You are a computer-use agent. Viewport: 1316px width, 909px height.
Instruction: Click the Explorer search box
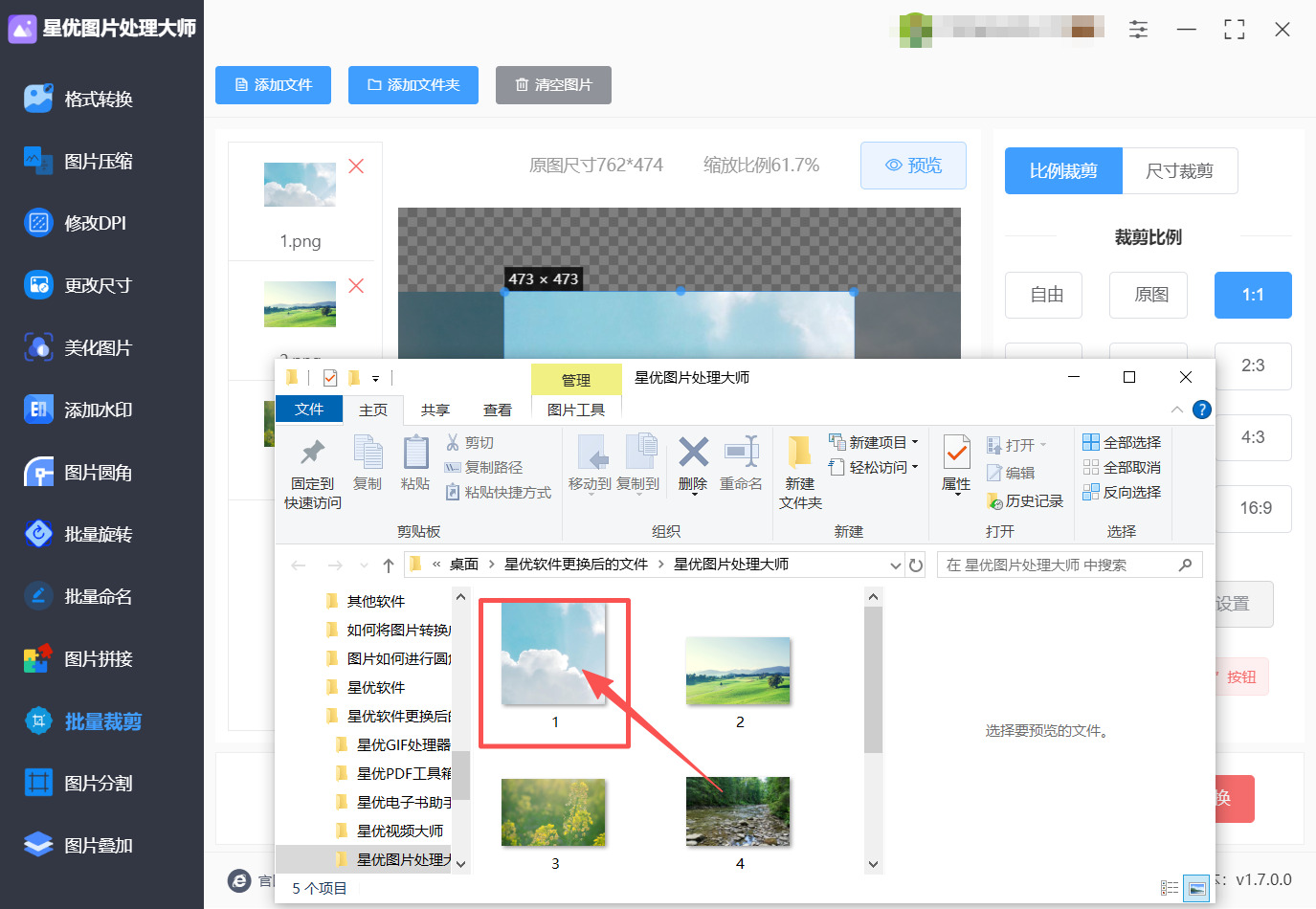coord(1069,565)
